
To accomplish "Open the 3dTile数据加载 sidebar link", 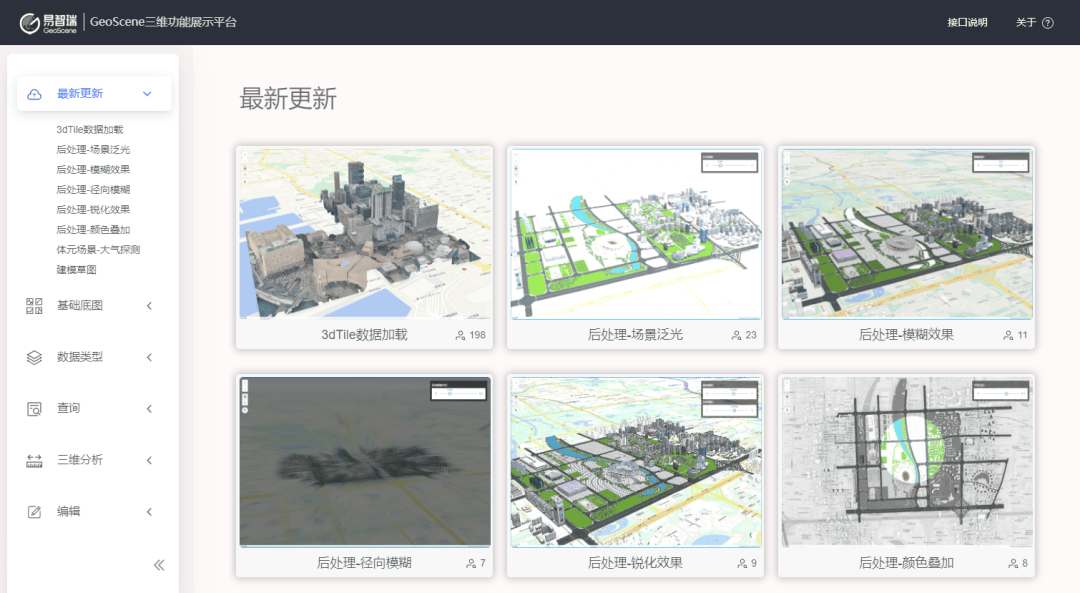I will (89, 129).
